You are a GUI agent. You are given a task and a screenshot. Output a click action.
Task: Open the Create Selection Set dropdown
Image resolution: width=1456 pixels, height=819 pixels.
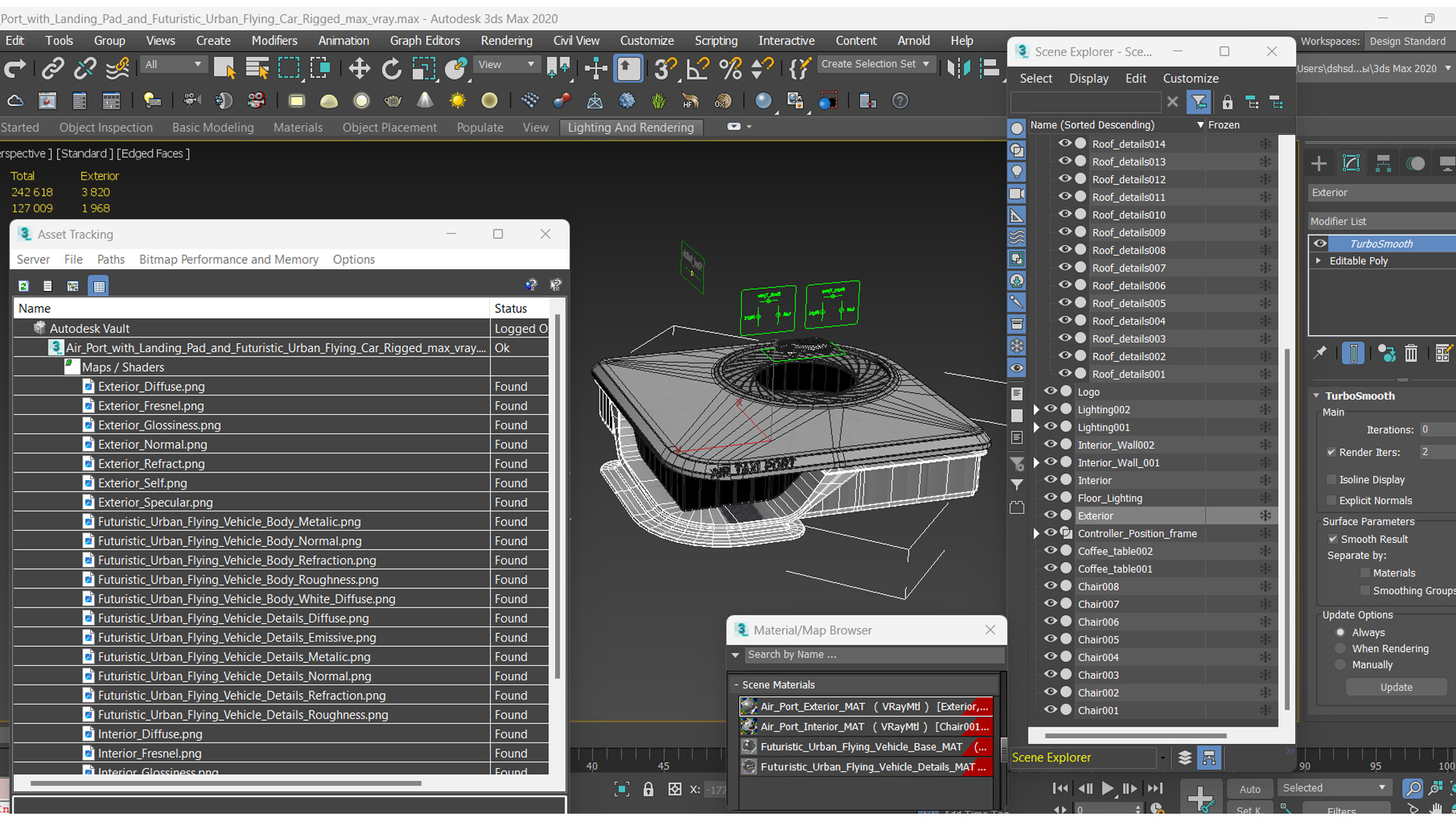[x=876, y=64]
